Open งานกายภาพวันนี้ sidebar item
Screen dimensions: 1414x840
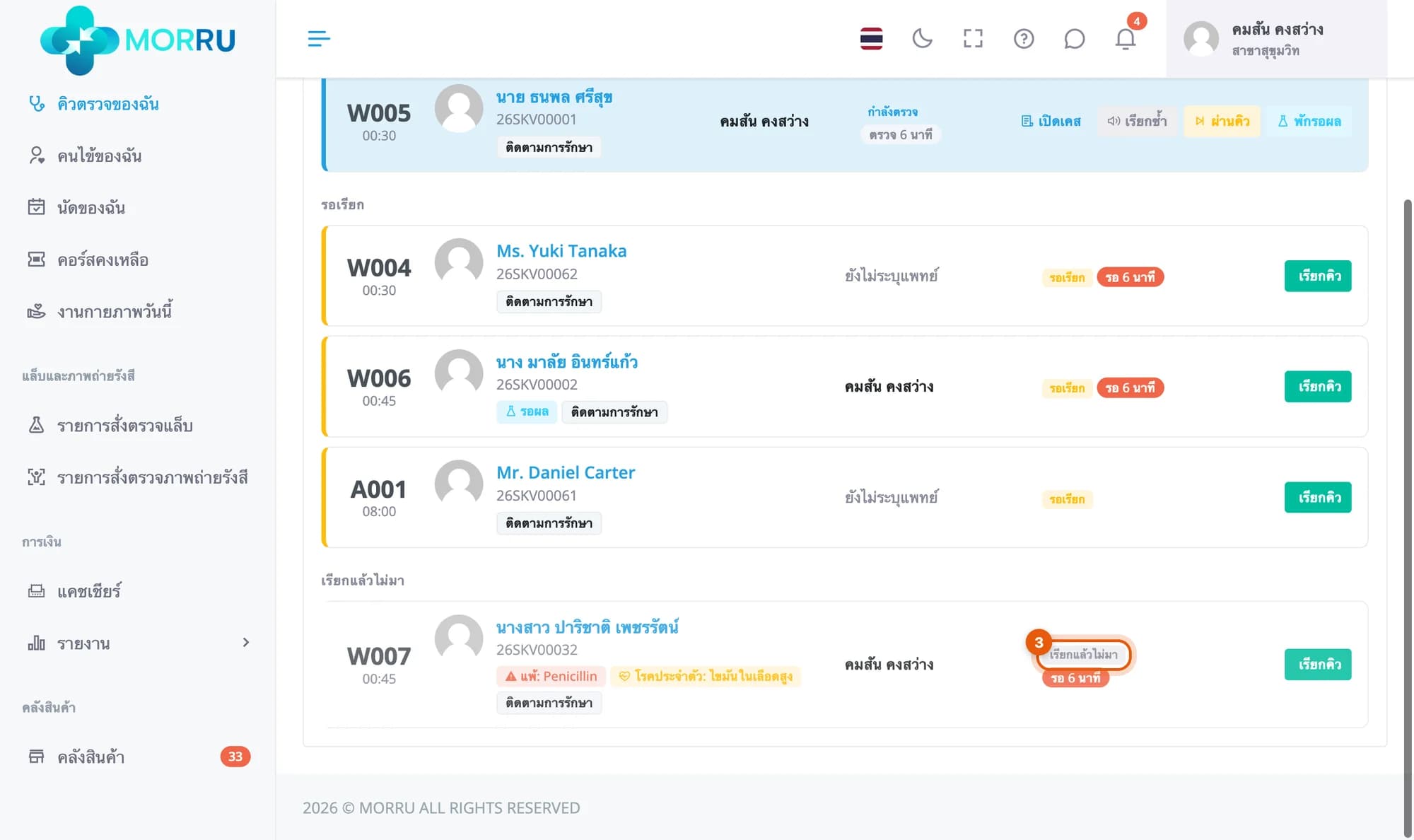click(x=115, y=312)
